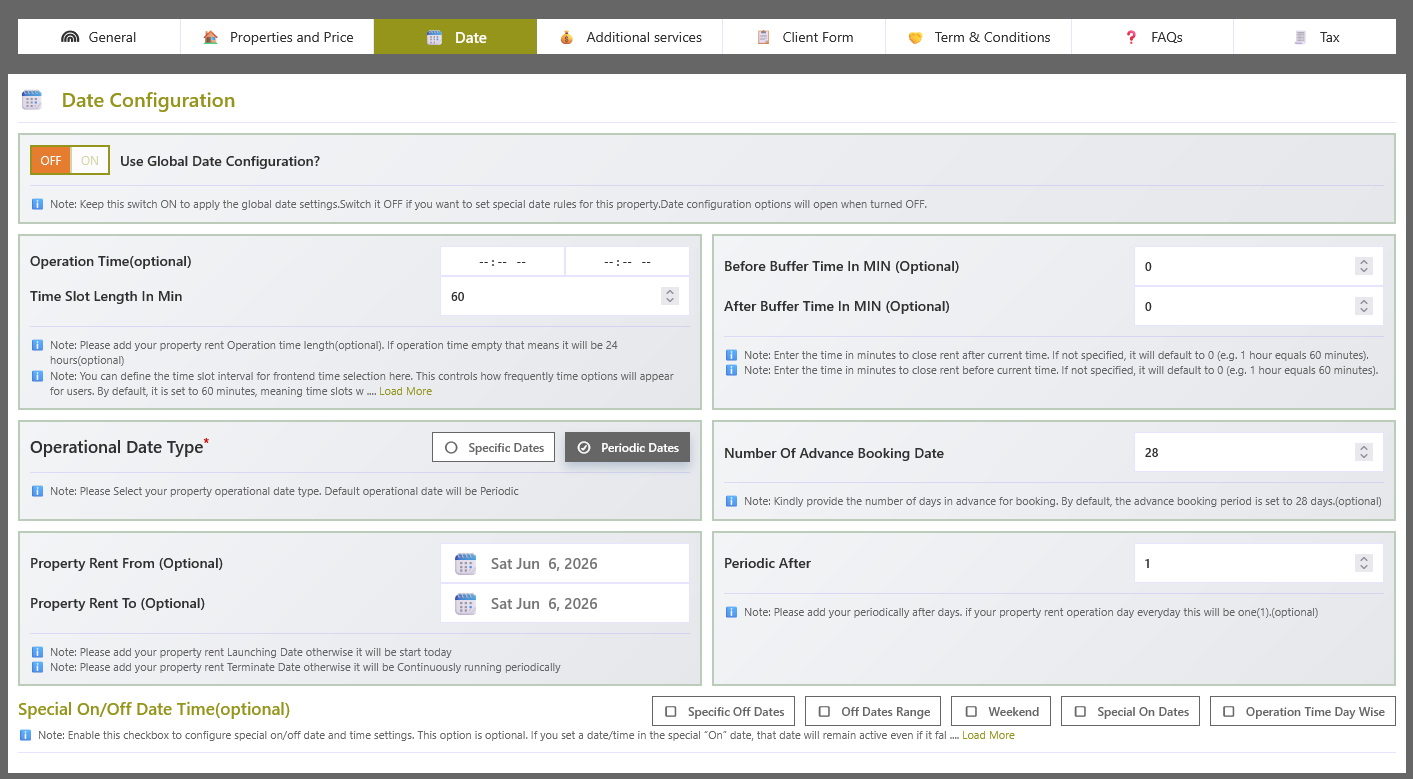Screen dimensions: 1413x779
Task: Select the Date tab
Action: coord(455,37)
